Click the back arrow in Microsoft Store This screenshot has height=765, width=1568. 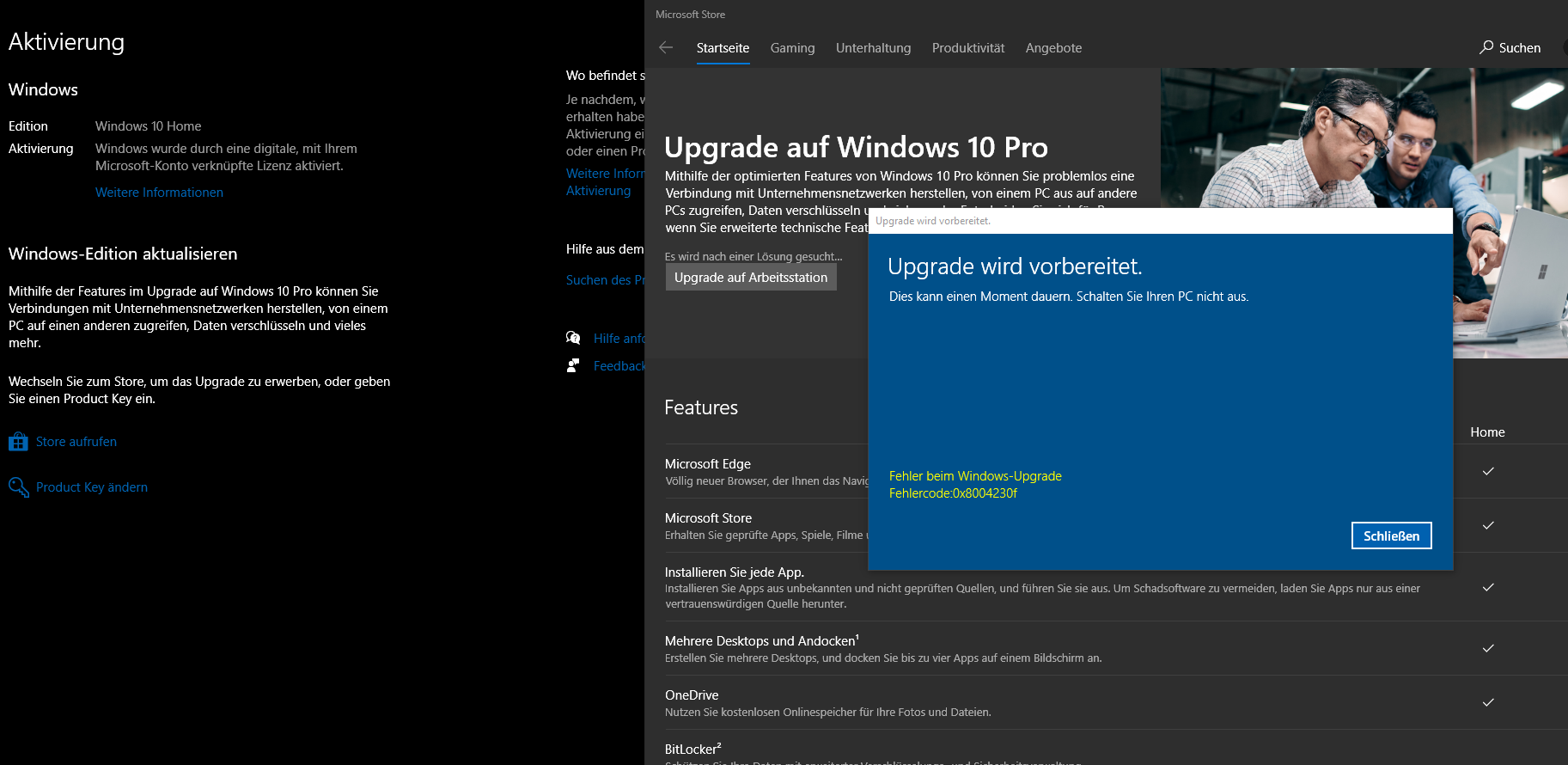[x=666, y=47]
